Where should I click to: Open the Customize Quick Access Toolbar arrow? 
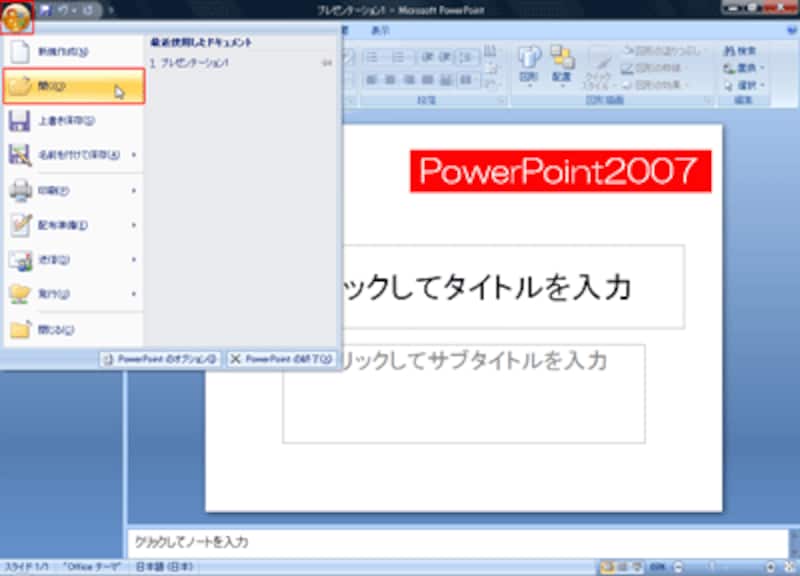point(111,10)
